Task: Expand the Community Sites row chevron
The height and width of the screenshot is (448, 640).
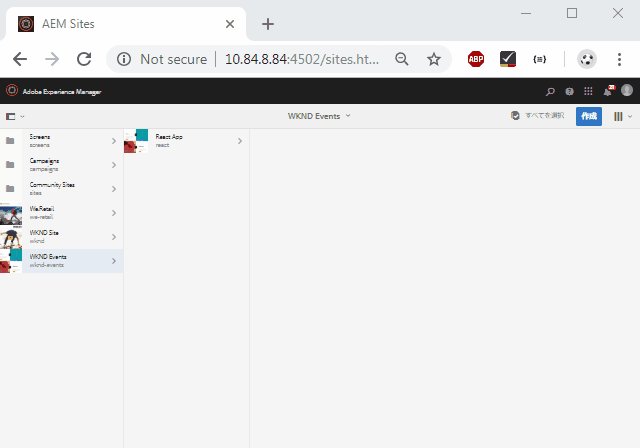Action: click(114, 189)
